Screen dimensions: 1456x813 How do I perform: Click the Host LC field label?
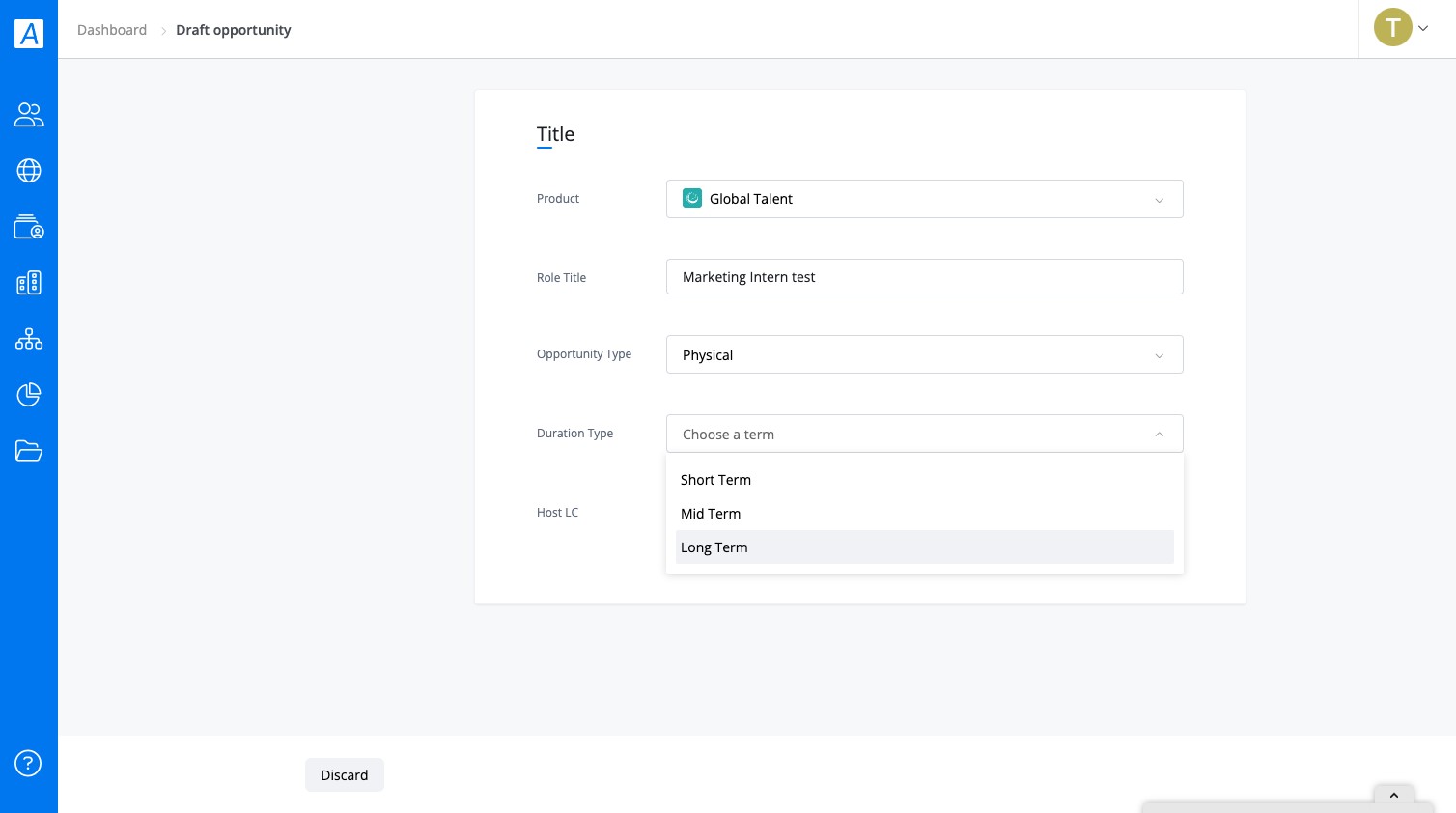click(557, 513)
